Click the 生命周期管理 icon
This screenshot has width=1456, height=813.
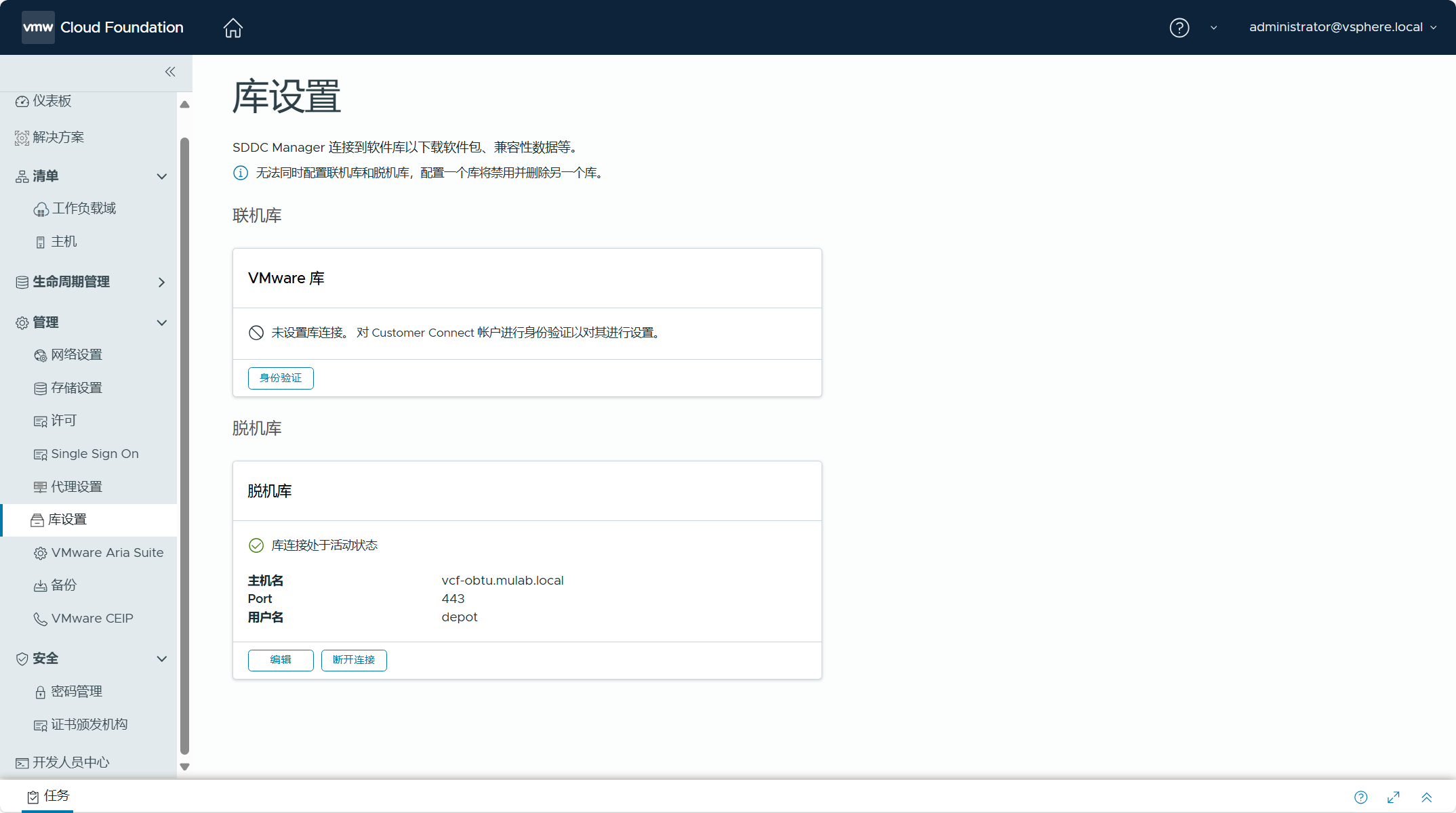coord(22,283)
